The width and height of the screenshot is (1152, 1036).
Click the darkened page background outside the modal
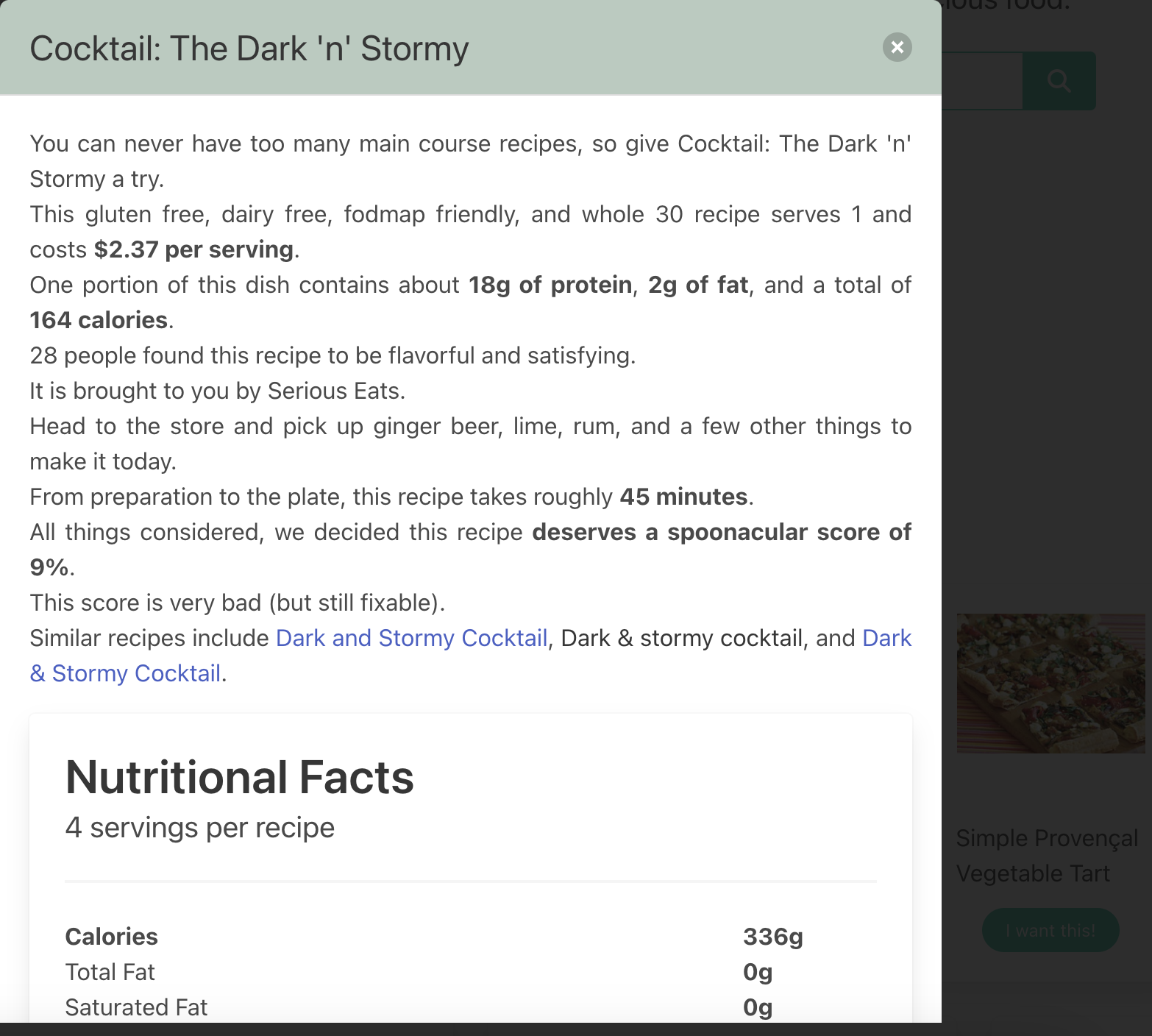[1045, 368]
